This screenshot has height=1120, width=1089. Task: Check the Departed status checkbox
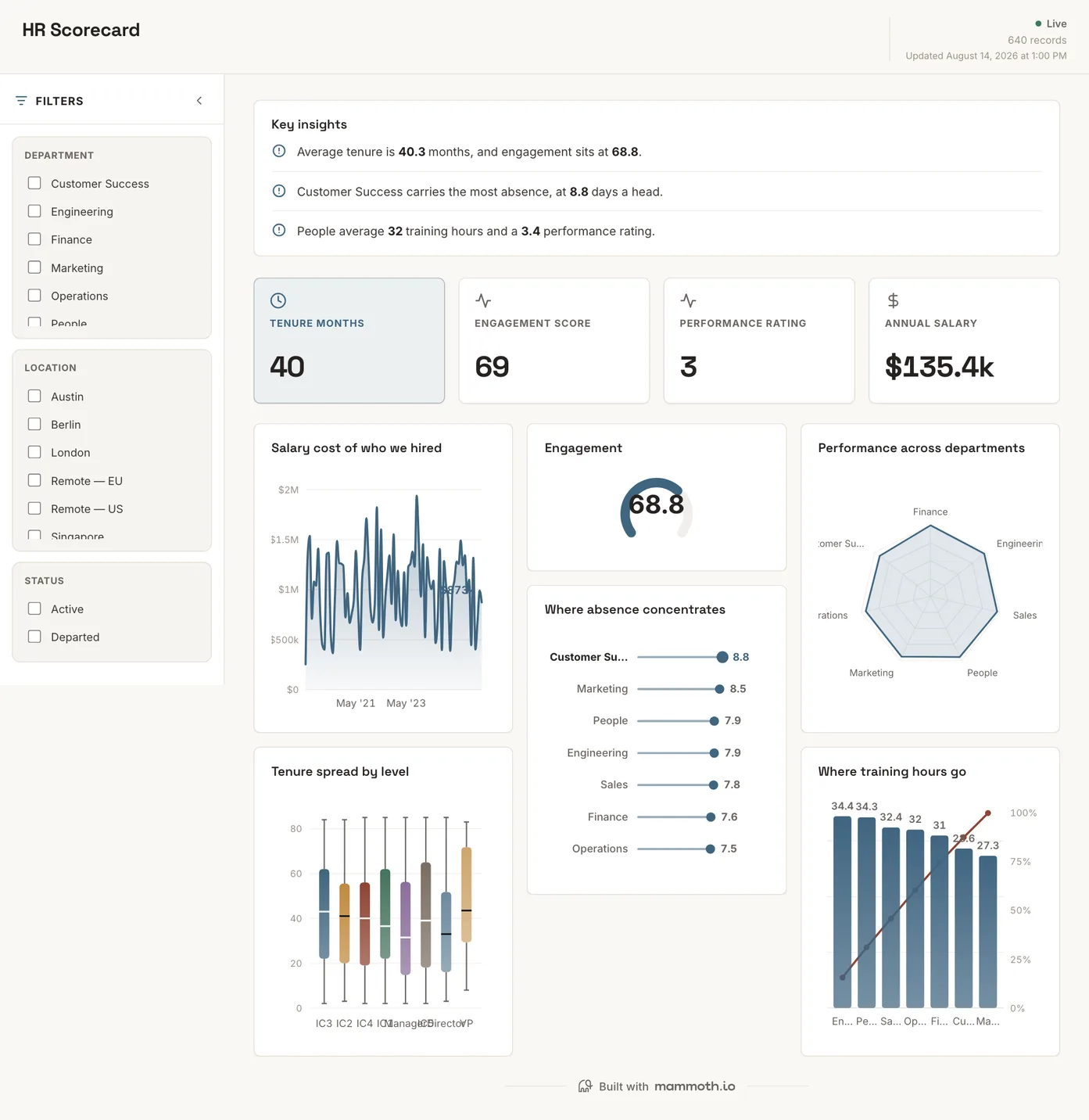[x=34, y=637]
